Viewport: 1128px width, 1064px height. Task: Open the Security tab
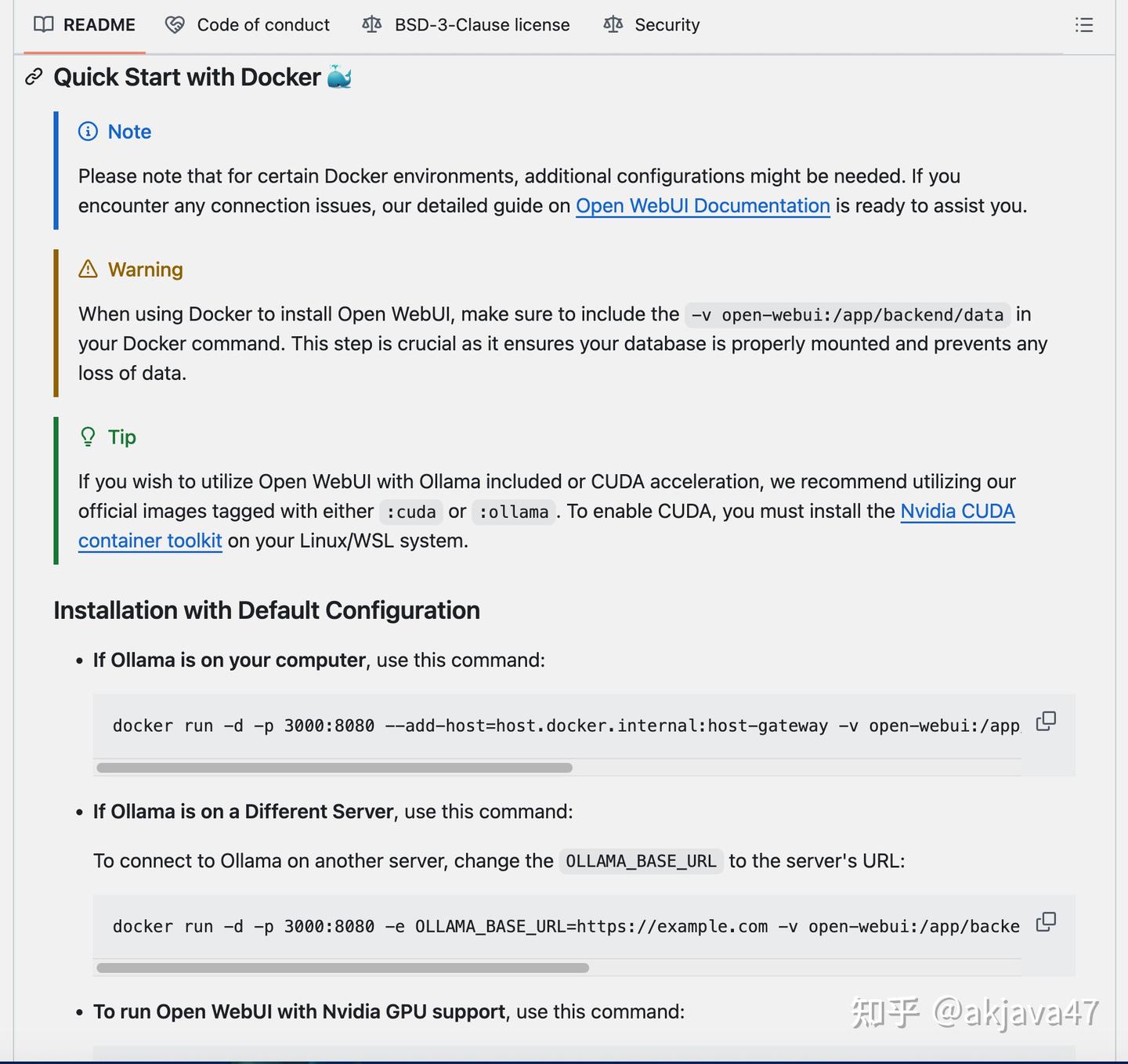pyautogui.click(x=667, y=25)
